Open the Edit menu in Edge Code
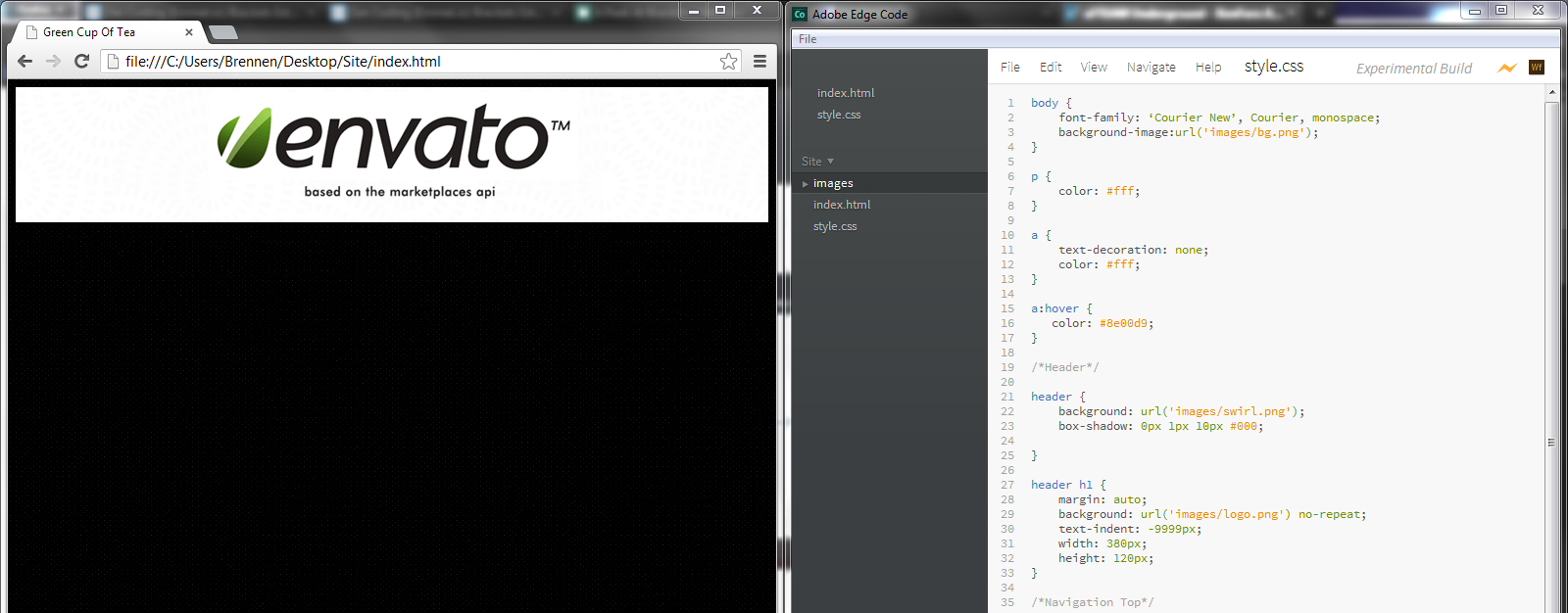The height and width of the screenshot is (613, 1568). tap(1051, 68)
